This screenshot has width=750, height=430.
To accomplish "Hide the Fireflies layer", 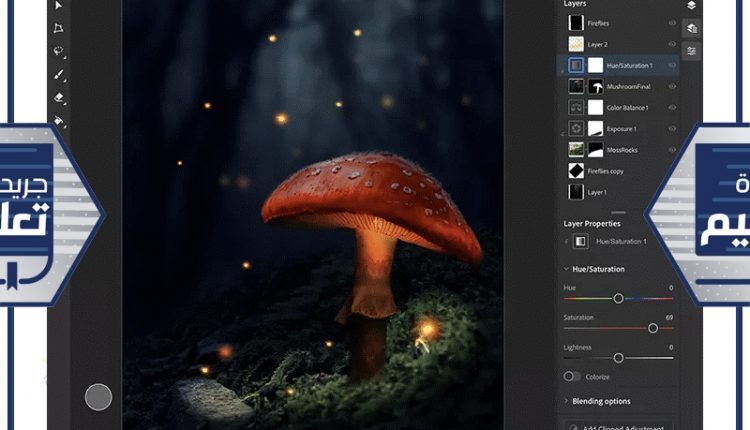I will pos(672,23).
